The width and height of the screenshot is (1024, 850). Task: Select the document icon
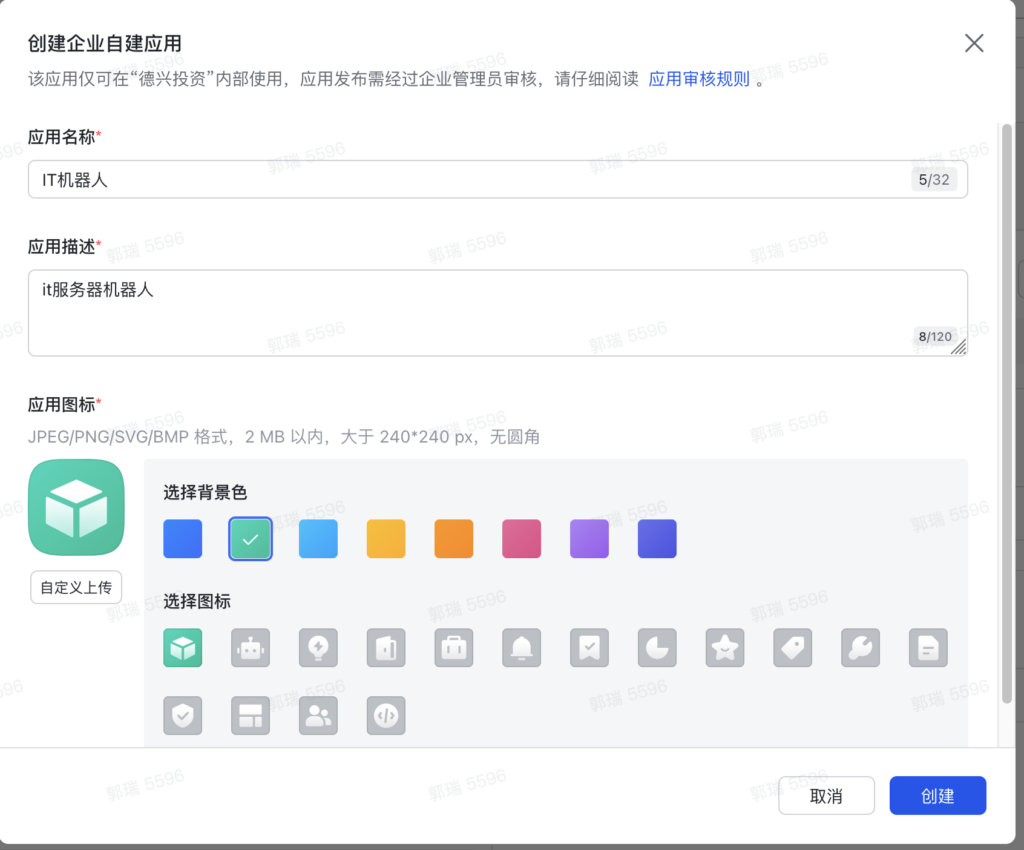(928, 648)
